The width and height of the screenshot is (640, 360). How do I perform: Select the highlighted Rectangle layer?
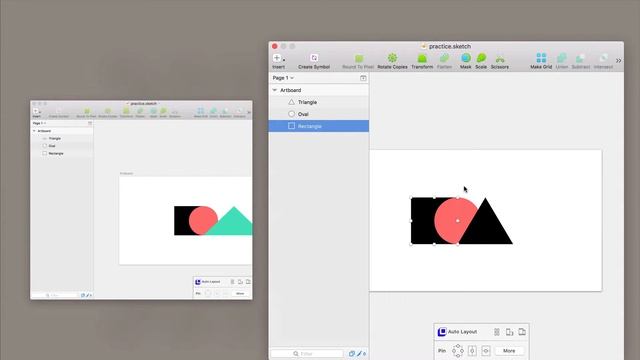pyautogui.click(x=319, y=126)
